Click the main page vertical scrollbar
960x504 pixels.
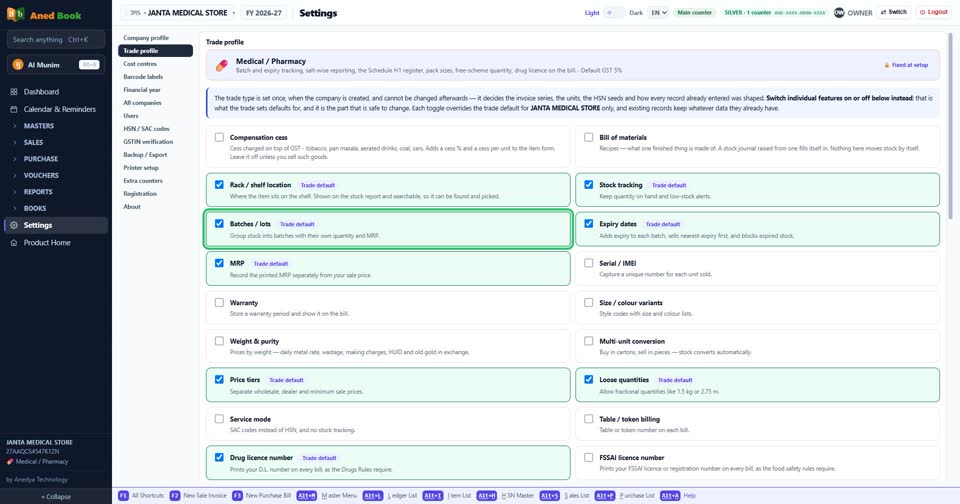tap(950, 126)
